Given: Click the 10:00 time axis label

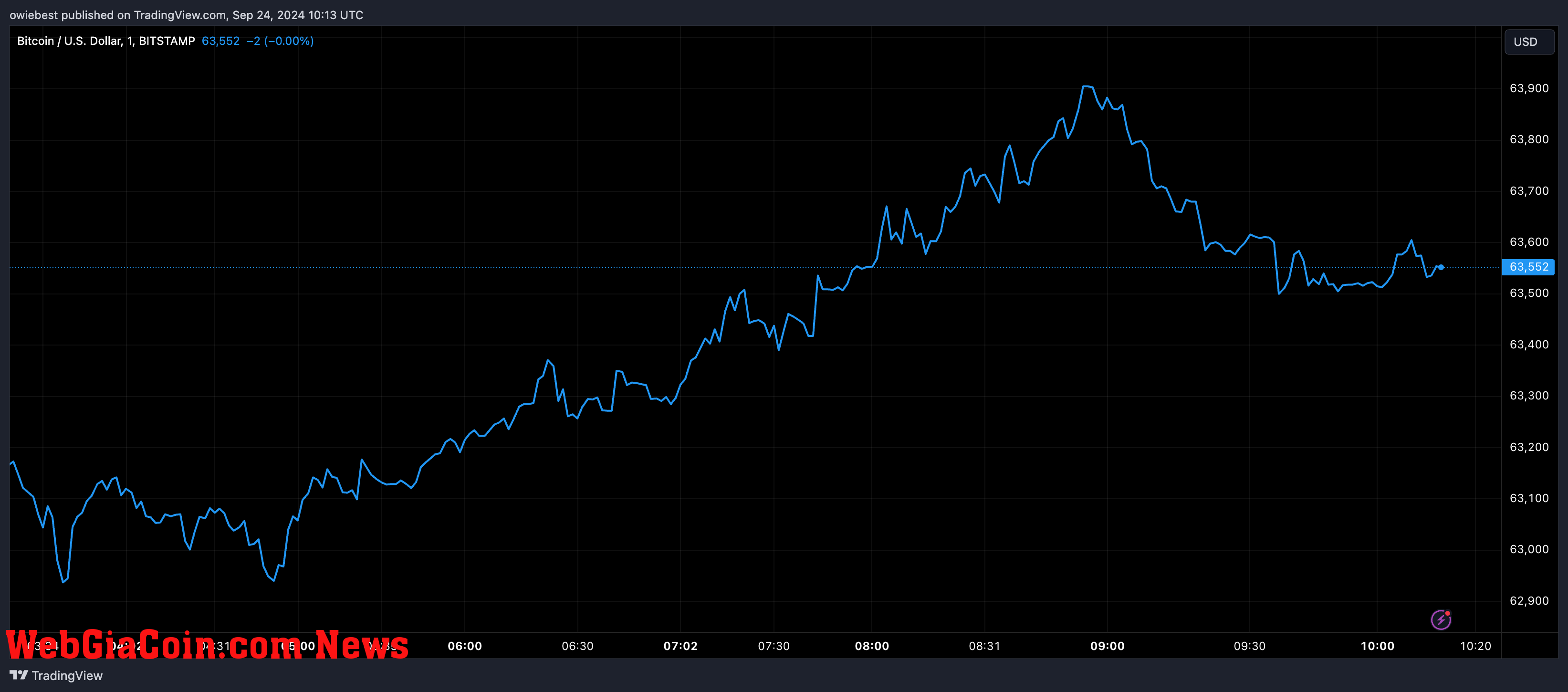Looking at the screenshot, I should 1378,646.
